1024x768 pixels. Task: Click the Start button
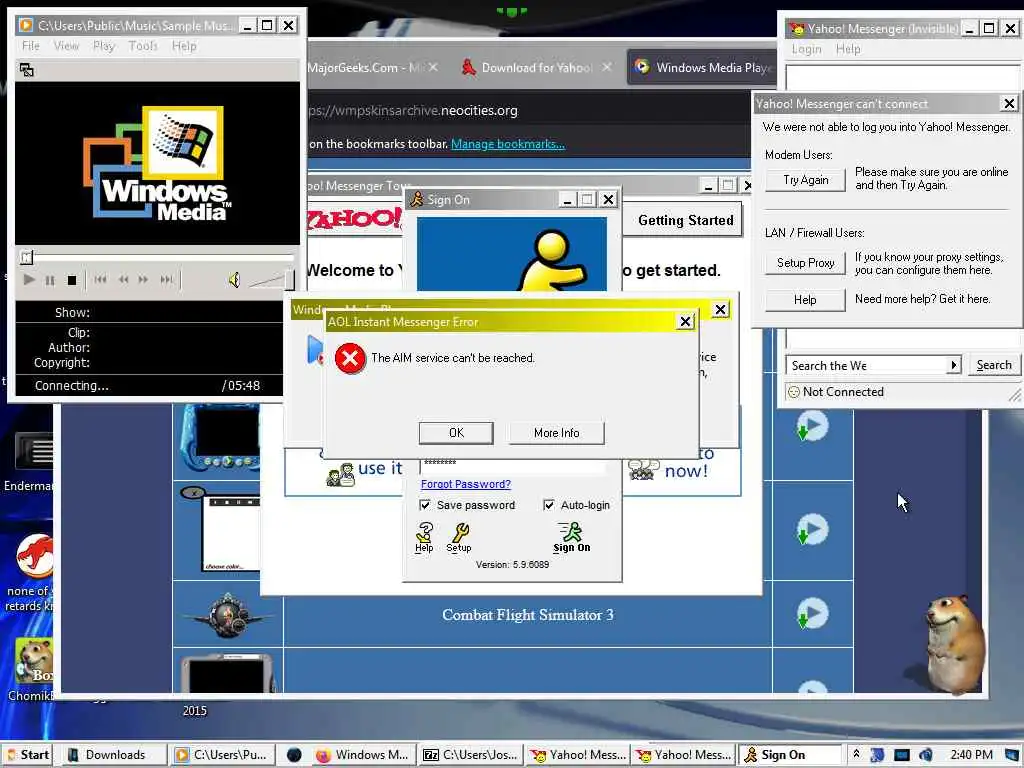[26, 755]
